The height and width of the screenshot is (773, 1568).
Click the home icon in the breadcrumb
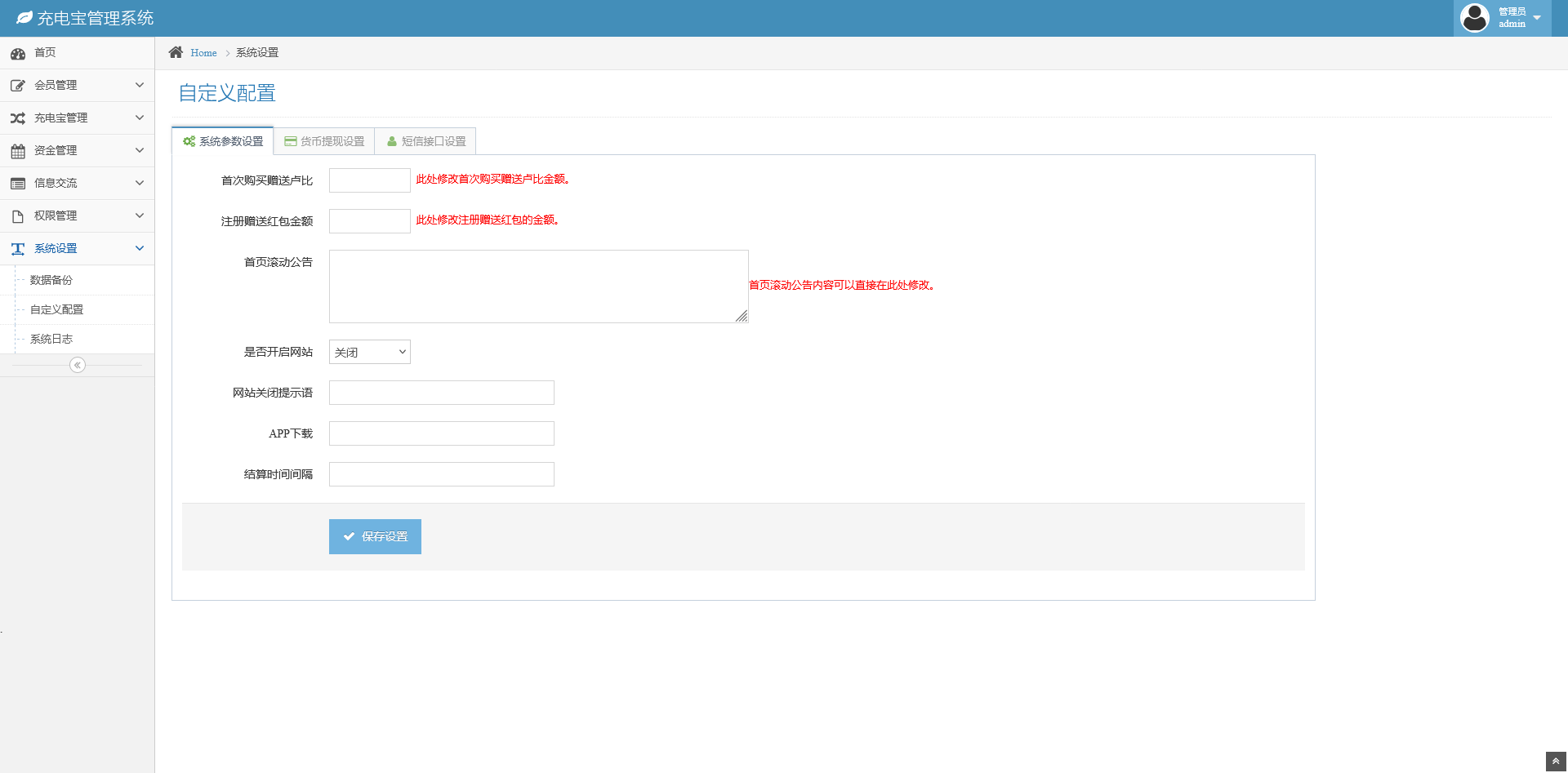coord(176,52)
